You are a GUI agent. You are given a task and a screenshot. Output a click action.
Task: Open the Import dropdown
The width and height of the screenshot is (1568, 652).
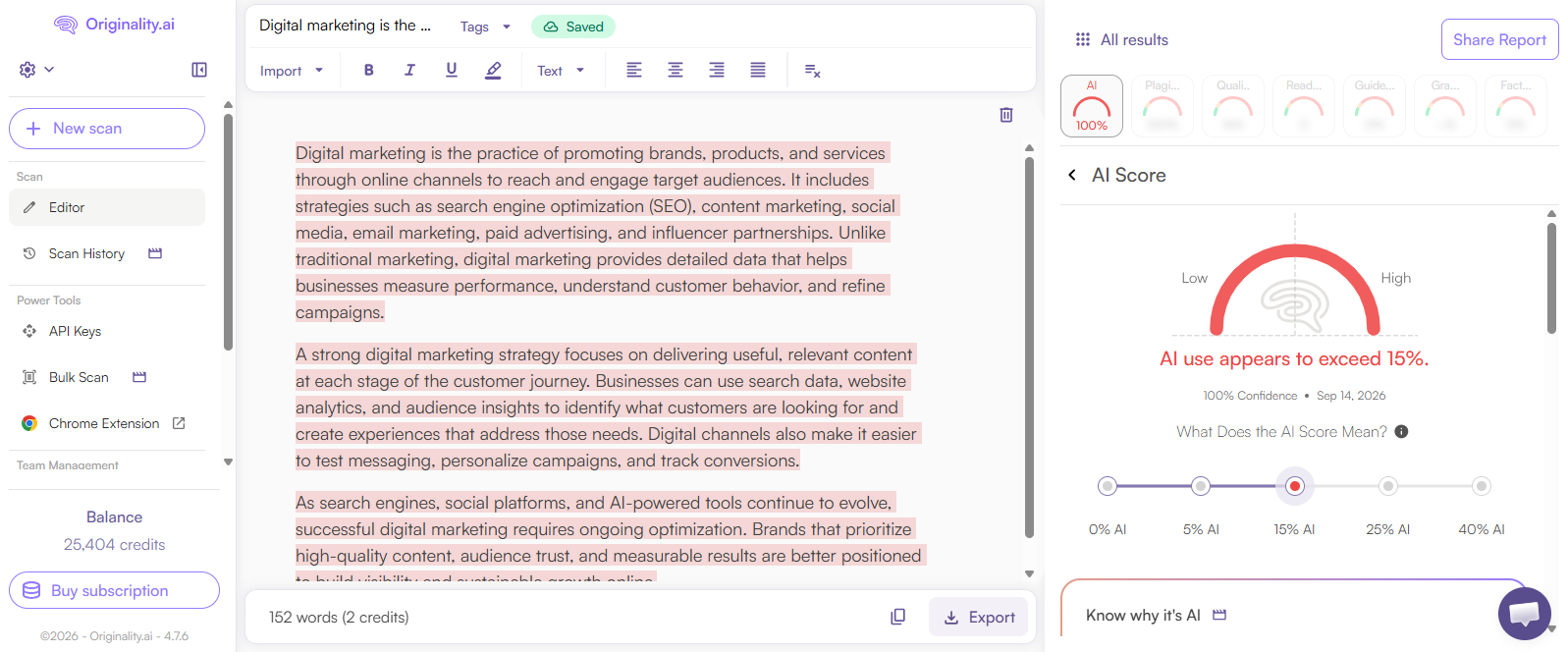[292, 71]
